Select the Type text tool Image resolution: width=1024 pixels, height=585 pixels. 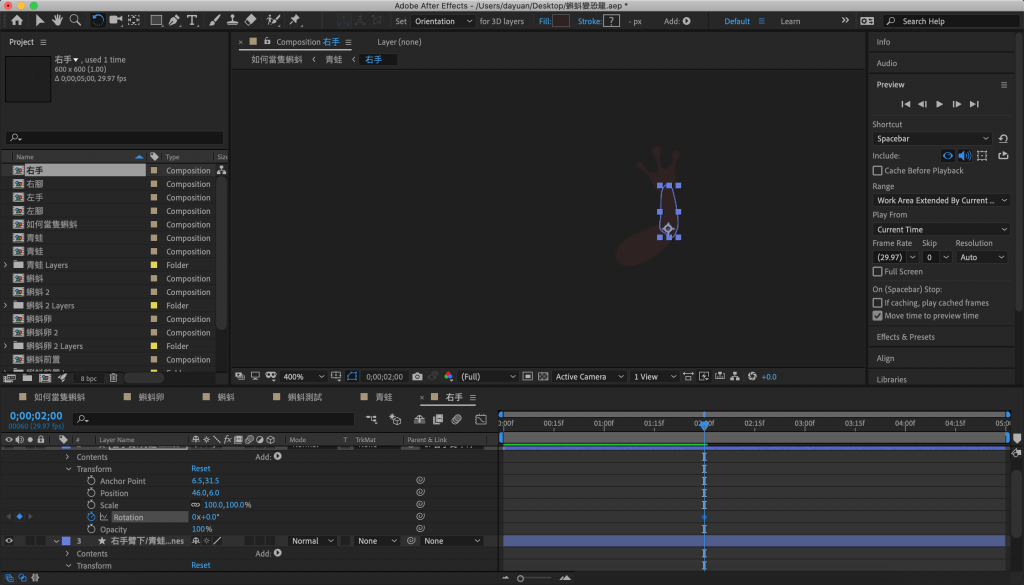192,21
